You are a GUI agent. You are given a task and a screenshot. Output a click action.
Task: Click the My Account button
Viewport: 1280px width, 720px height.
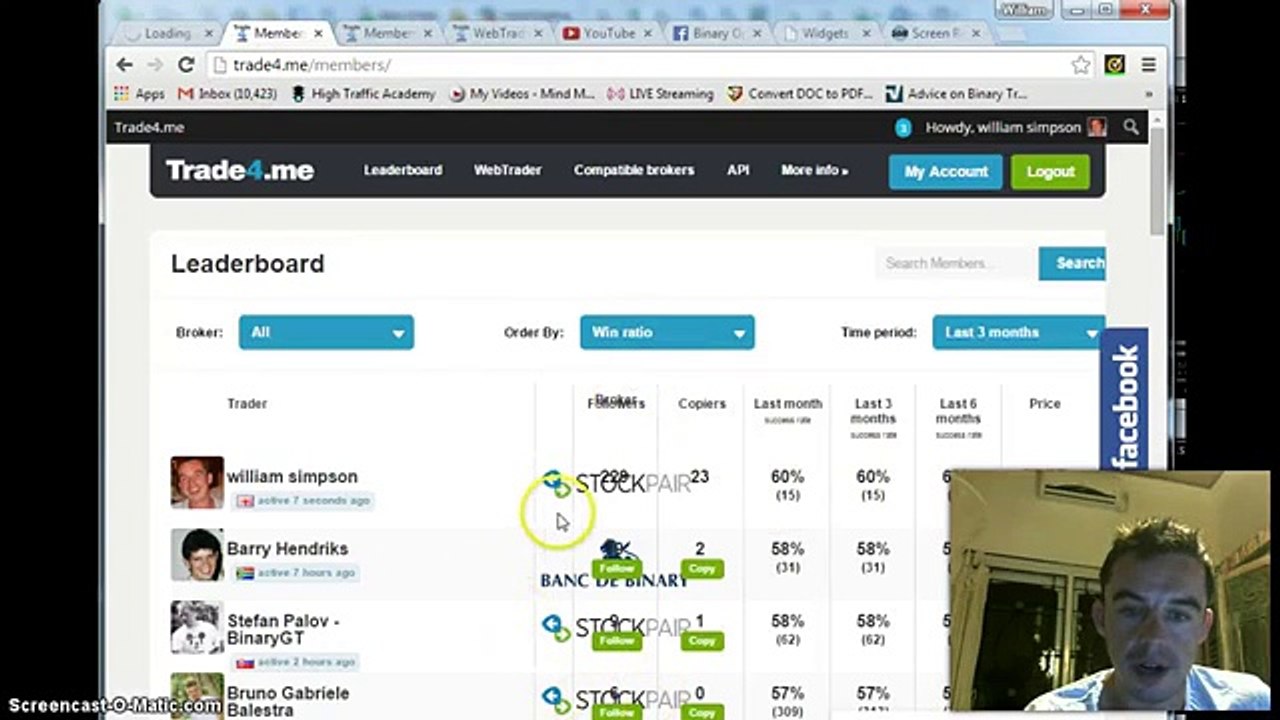pyautogui.click(x=946, y=171)
